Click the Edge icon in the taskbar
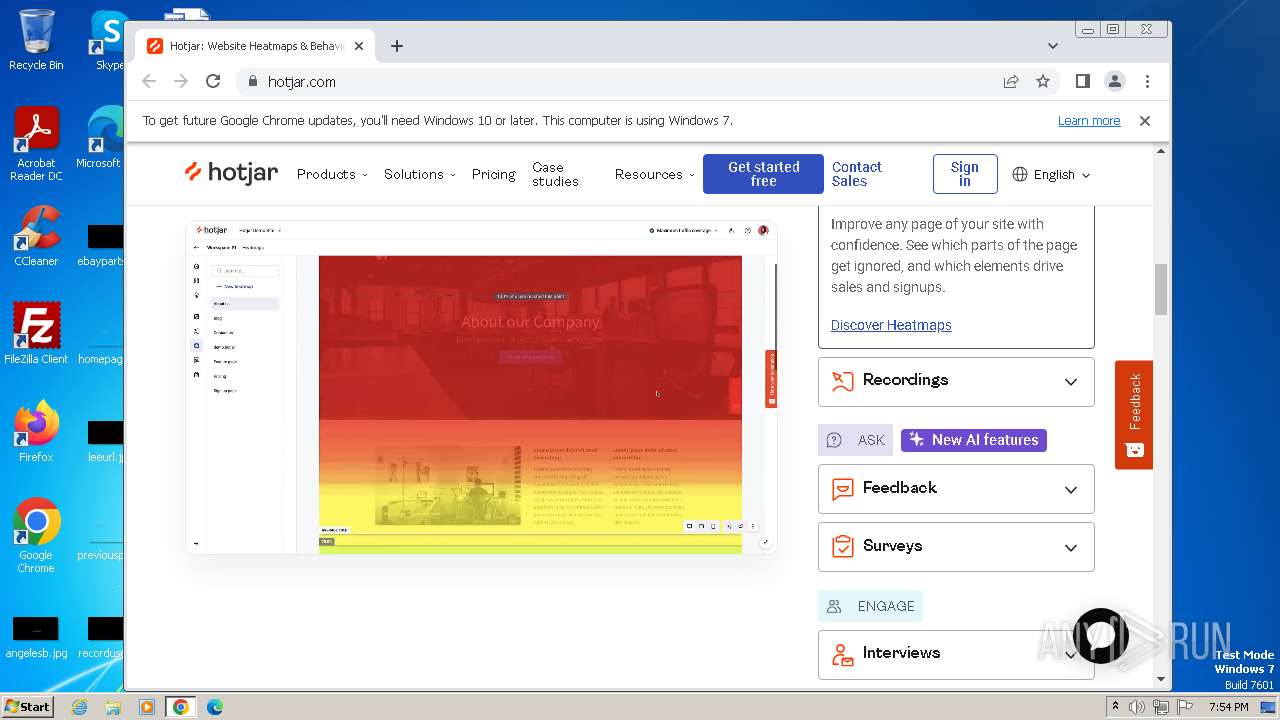1280x720 pixels. coord(214,707)
